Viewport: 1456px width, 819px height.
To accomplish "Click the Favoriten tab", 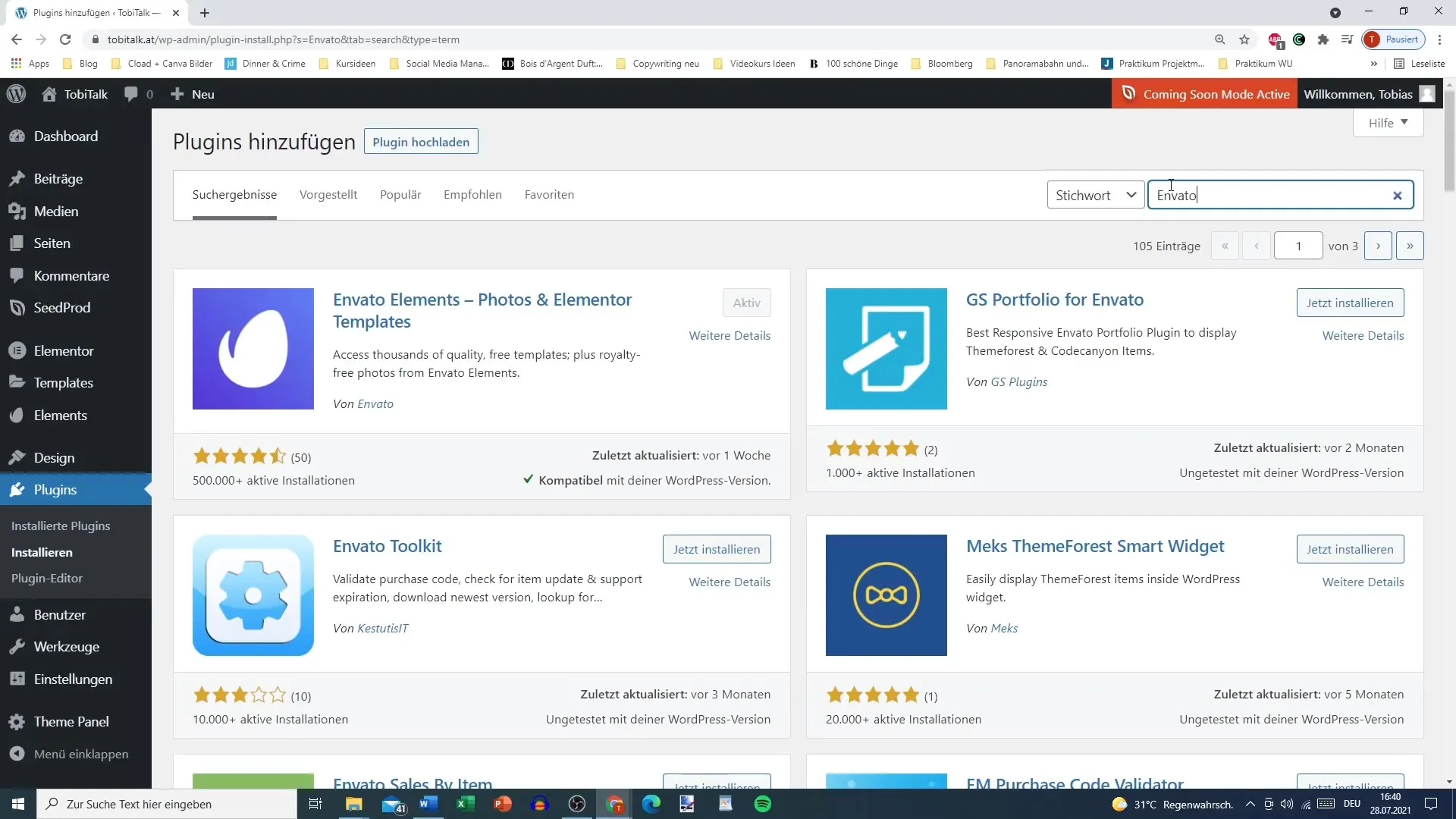I will point(549,194).
